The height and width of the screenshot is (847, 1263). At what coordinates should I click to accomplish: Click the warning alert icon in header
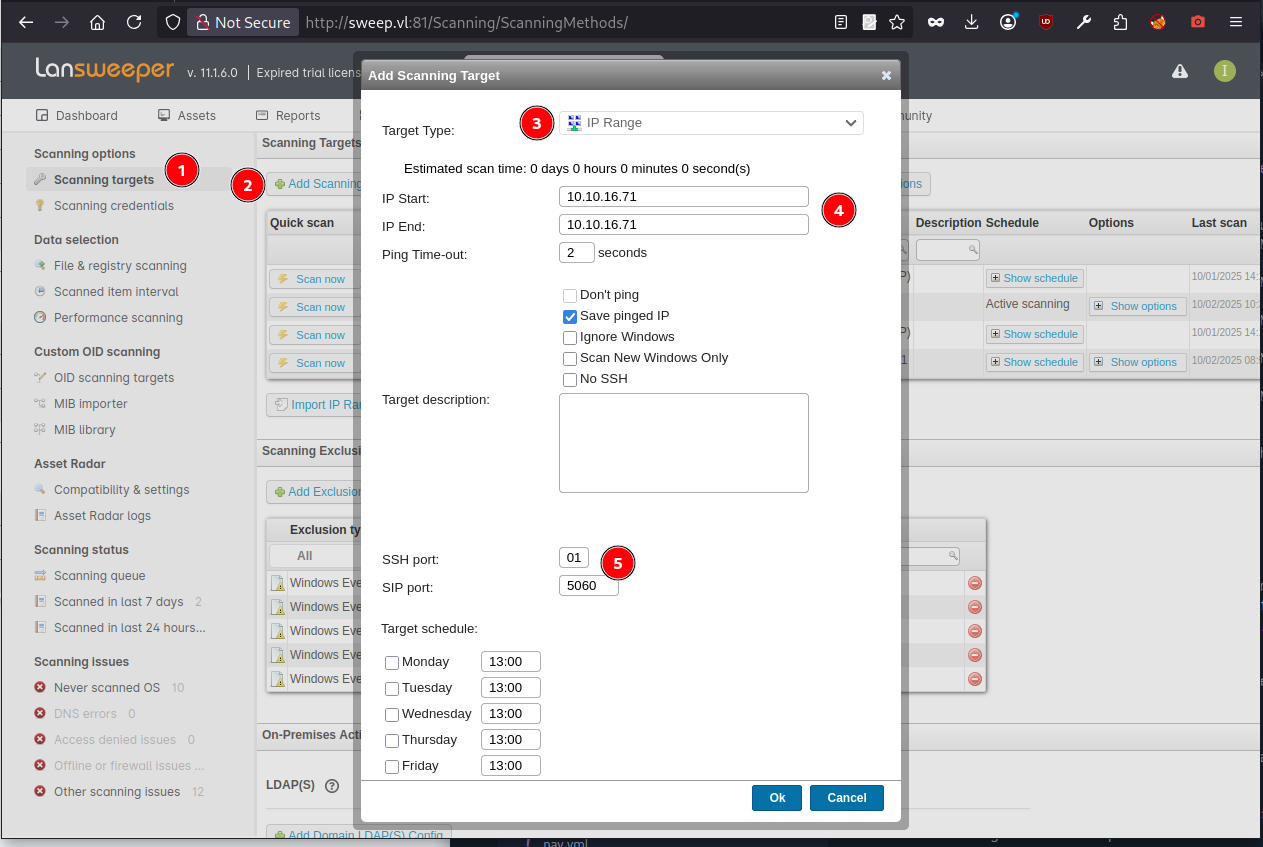click(1180, 71)
